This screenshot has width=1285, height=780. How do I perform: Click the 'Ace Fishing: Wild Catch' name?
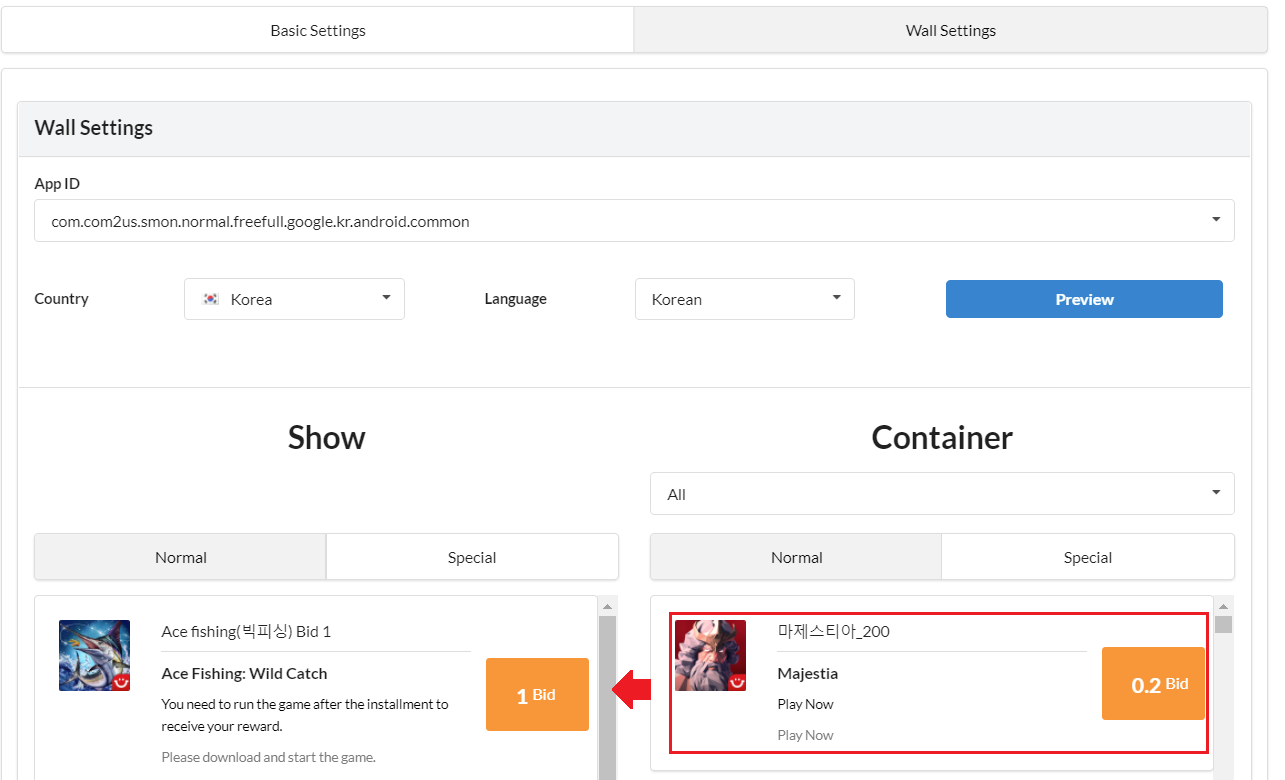click(244, 673)
